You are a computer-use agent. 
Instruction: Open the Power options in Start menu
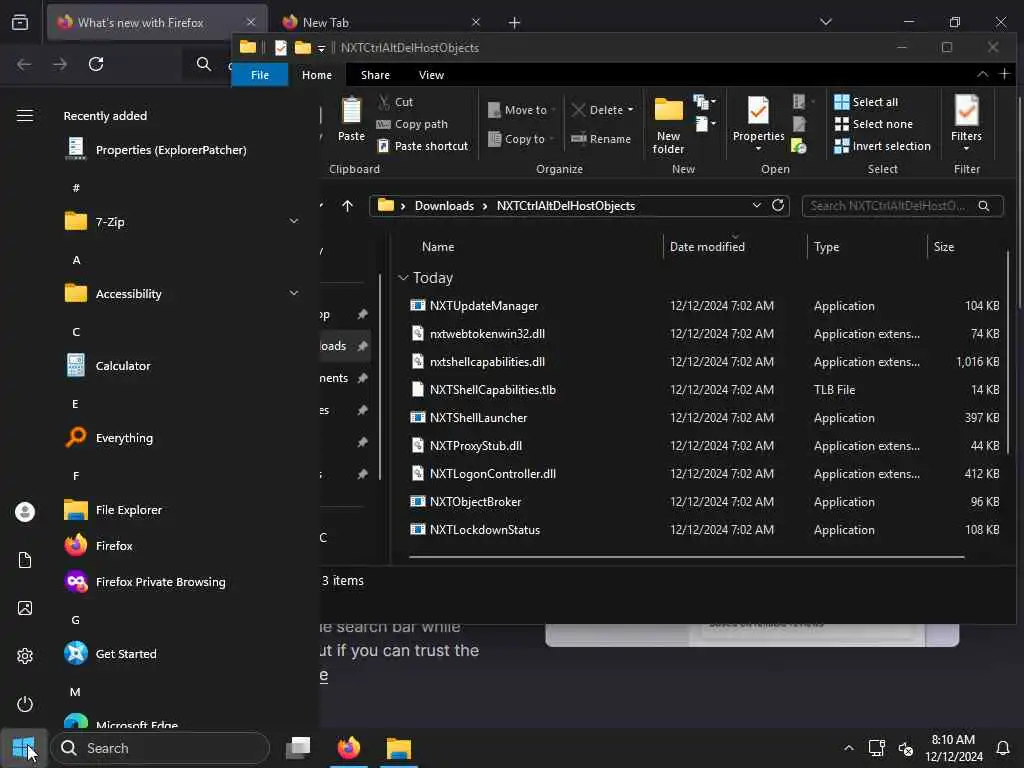[x=25, y=704]
